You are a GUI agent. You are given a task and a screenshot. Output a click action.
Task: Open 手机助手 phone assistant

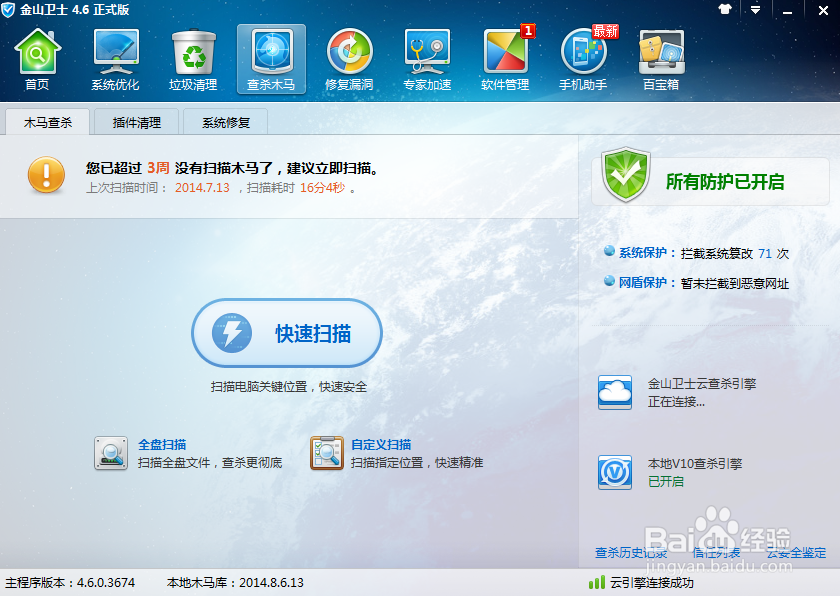[583, 60]
